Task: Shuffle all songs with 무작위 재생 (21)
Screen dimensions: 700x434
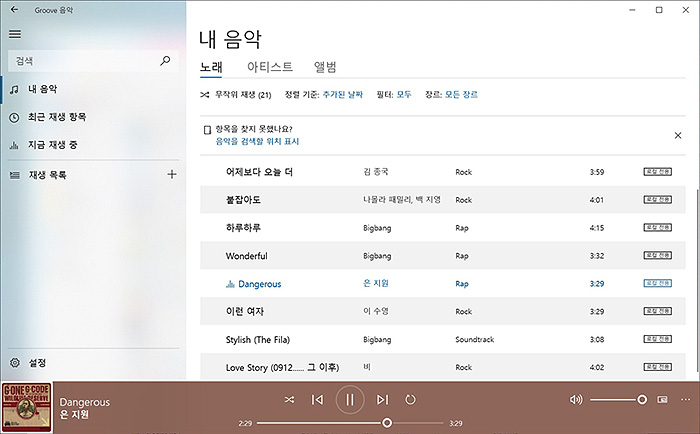Action: tap(236, 95)
